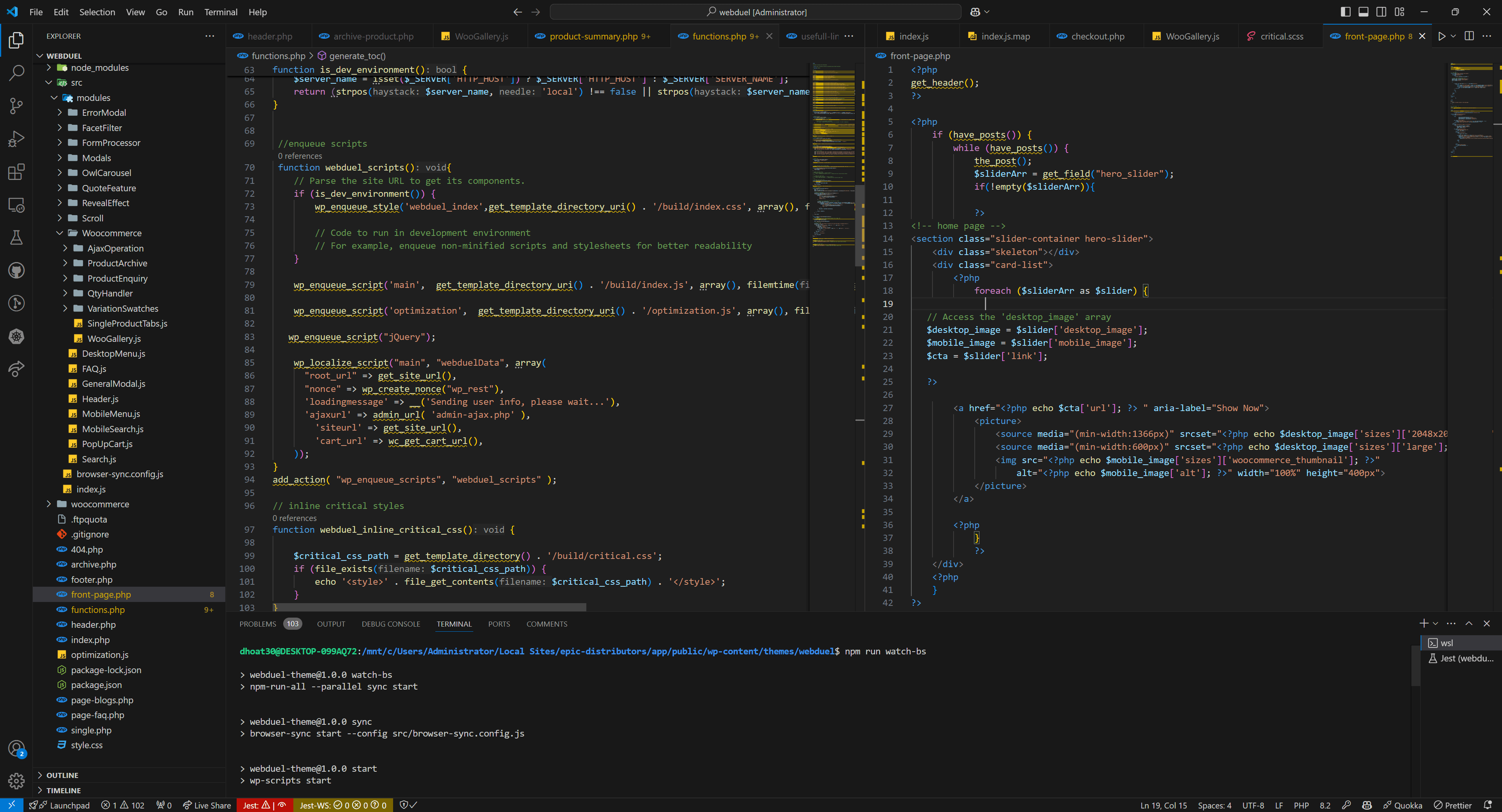This screenshot has height=812, width=1502.
Task: Switch to the DEBUG CONSOLE tab
Action: (x=391, y=624)
